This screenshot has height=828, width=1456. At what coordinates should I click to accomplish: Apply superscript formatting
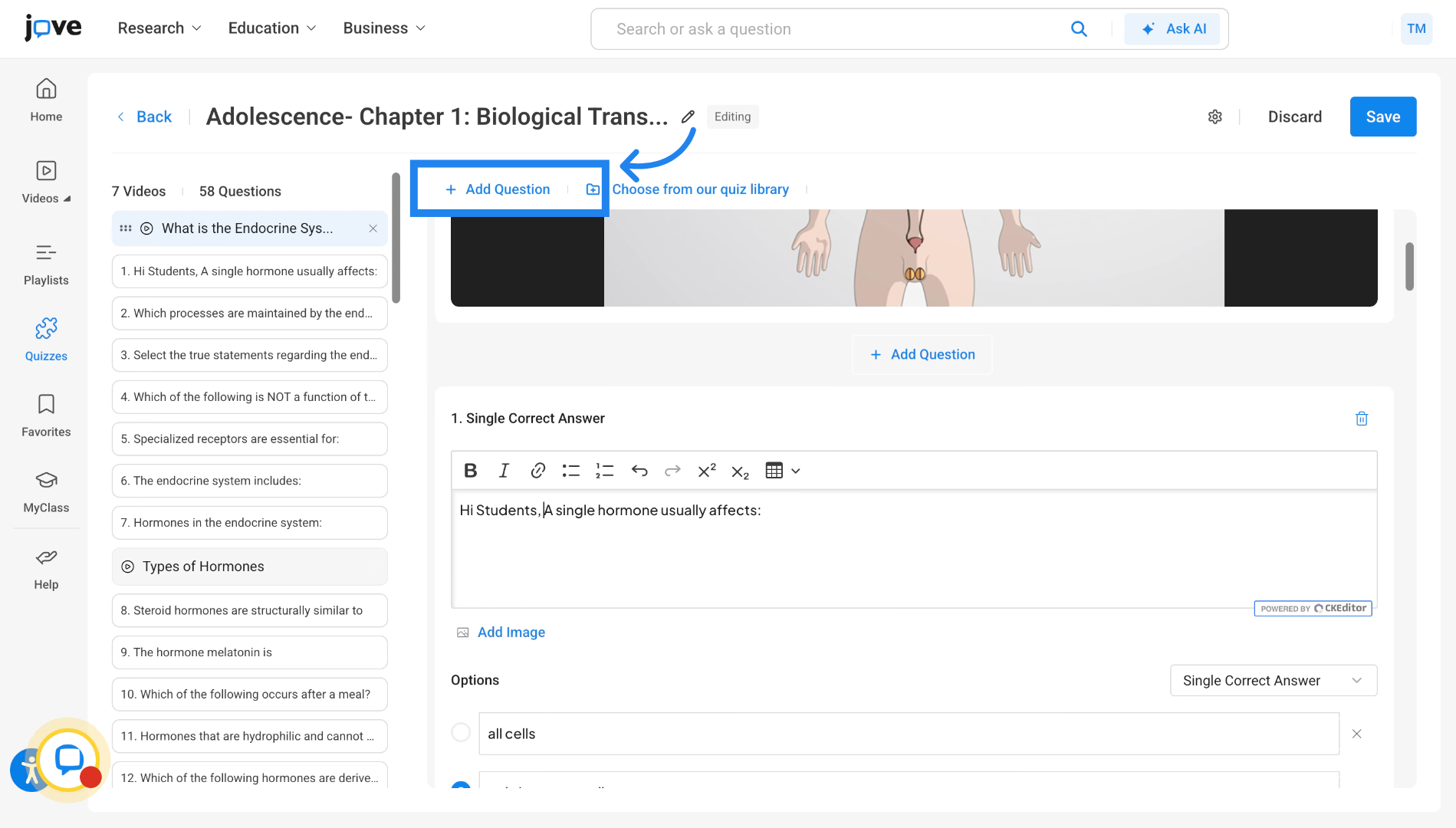706,471
